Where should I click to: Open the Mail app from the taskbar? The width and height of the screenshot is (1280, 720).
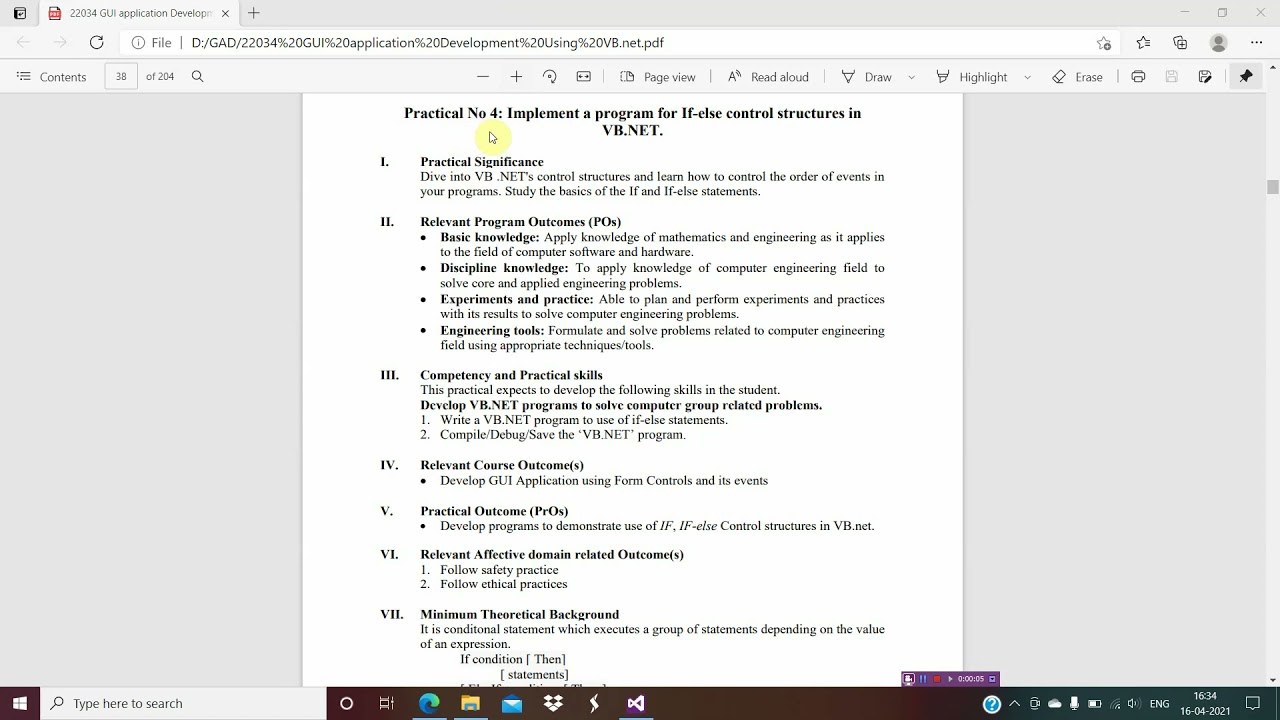(512, 703)
